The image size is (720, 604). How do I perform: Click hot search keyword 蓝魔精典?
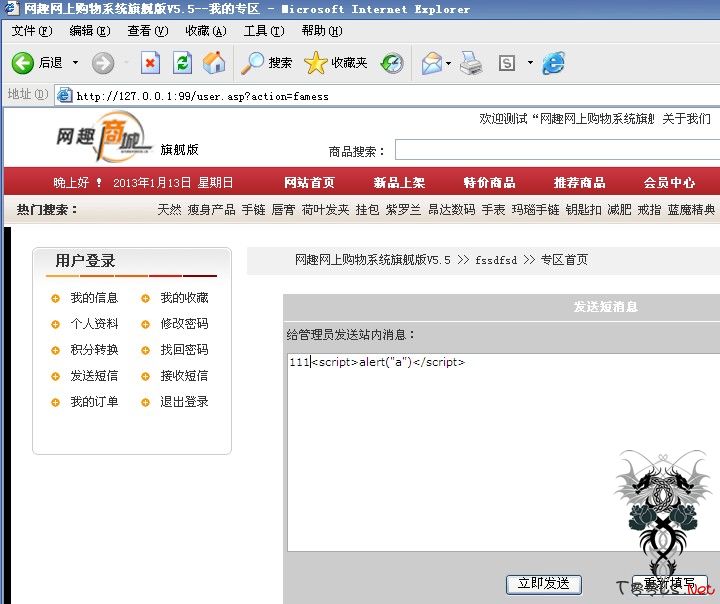click(x=692, y=210)
